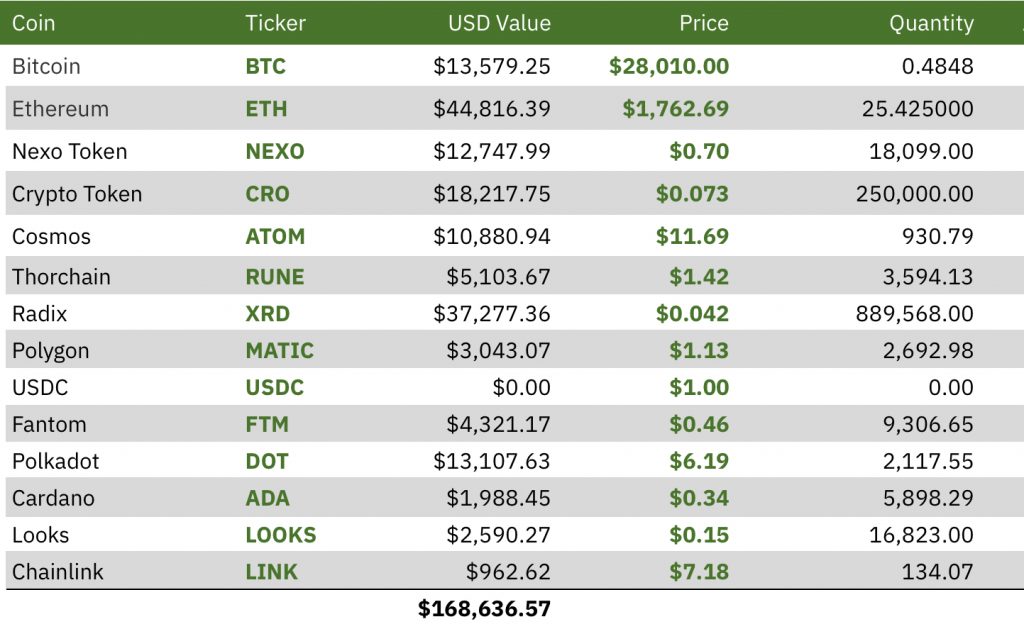Select the Coin column header

pyautogui.click(x=33, y=23)
